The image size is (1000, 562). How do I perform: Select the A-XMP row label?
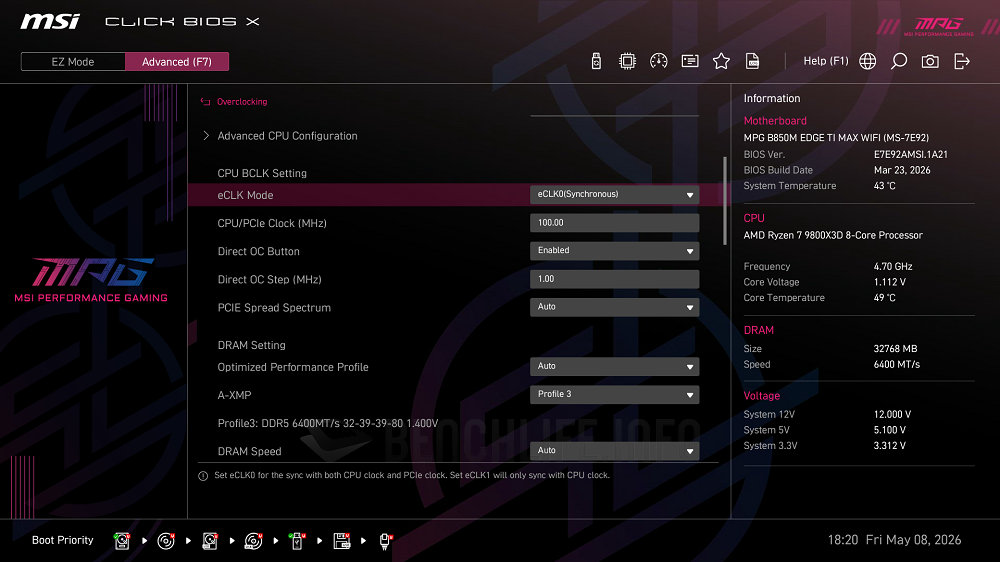pyautogui.click(x=234, y=395)
